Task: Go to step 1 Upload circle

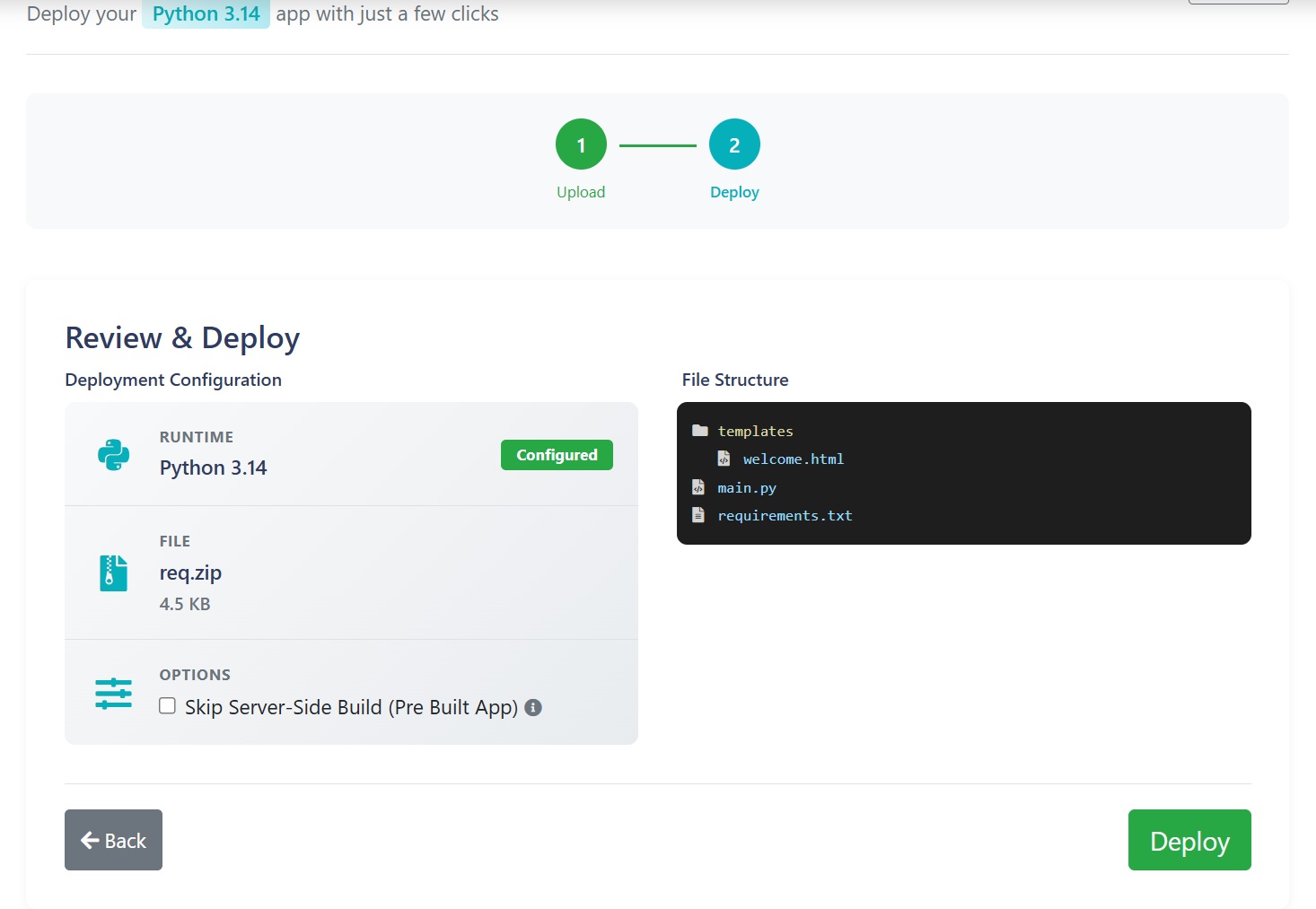Action: click(581, 144)
